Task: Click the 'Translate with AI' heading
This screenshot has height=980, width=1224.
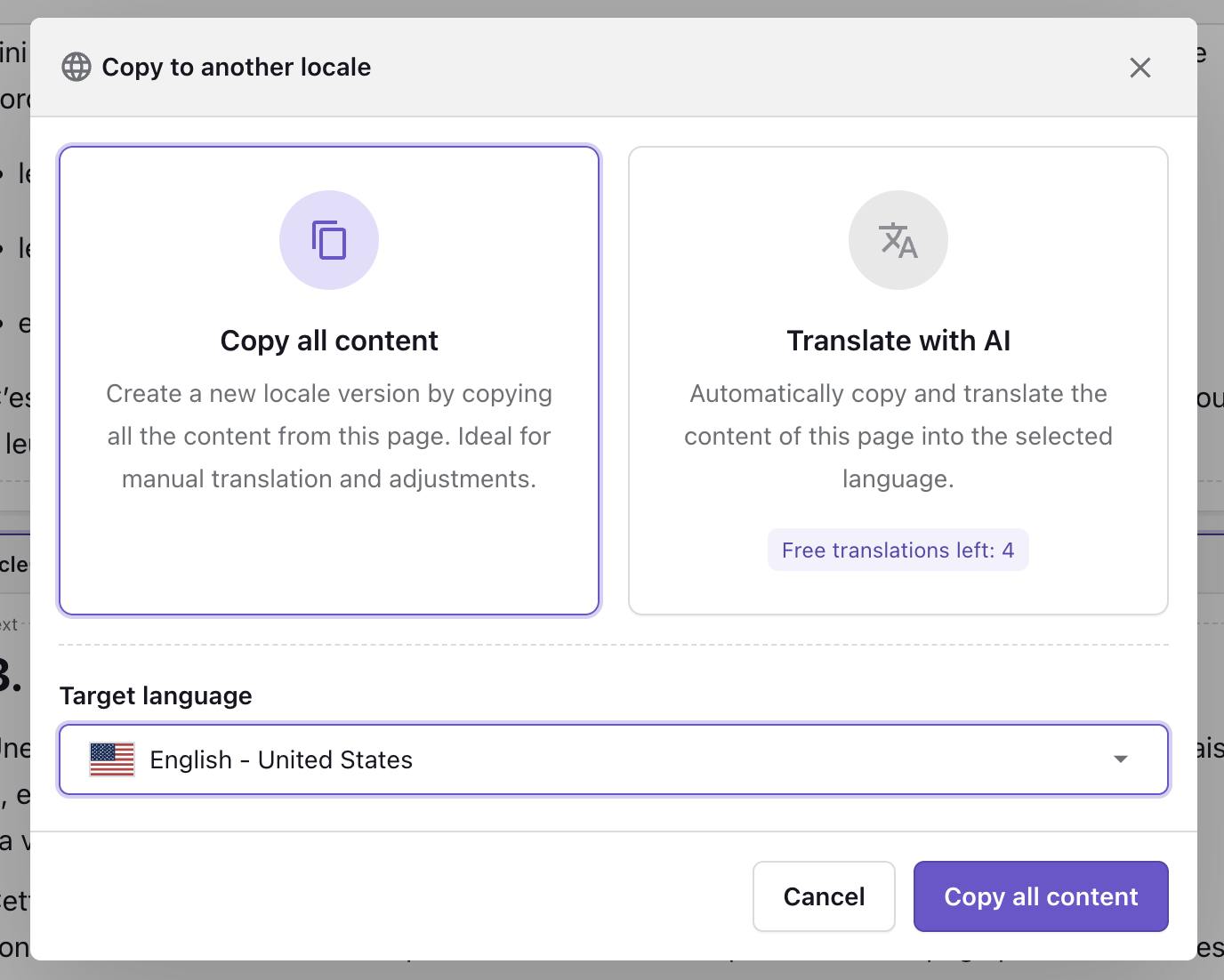Action: (898, 340)
